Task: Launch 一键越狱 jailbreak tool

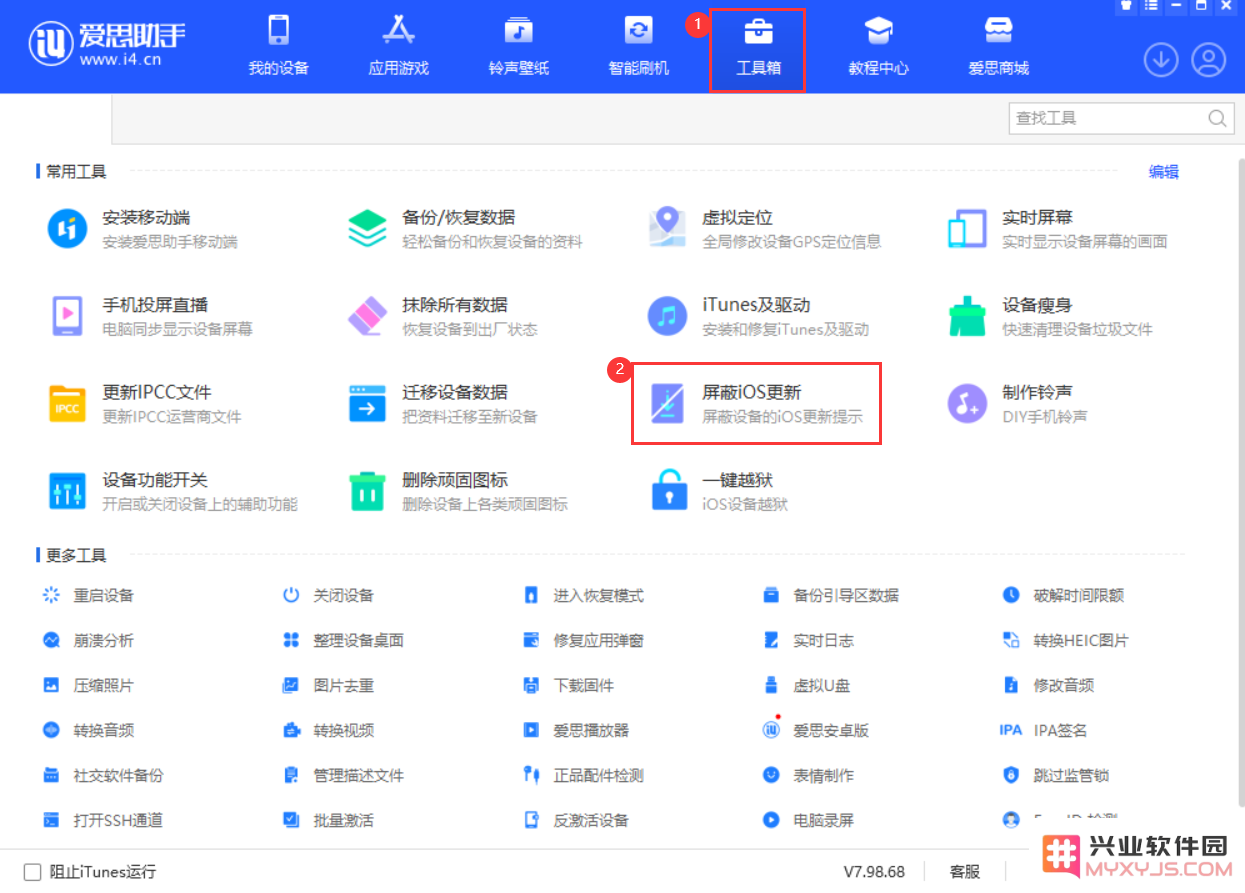Action: (718, 491)
